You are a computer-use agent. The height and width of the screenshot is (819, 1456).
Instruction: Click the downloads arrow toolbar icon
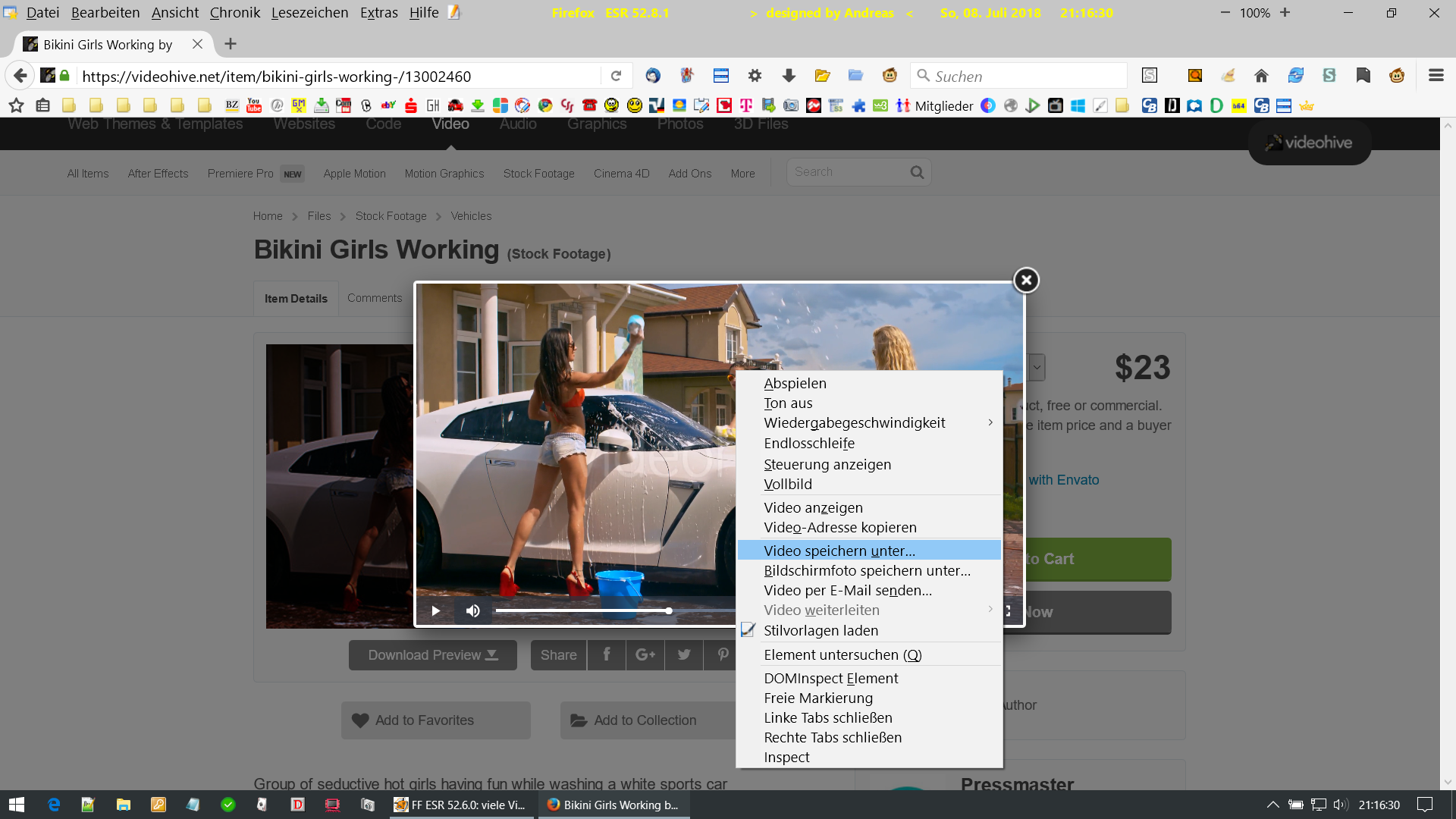pyautogui.click(x=789, y=76)
